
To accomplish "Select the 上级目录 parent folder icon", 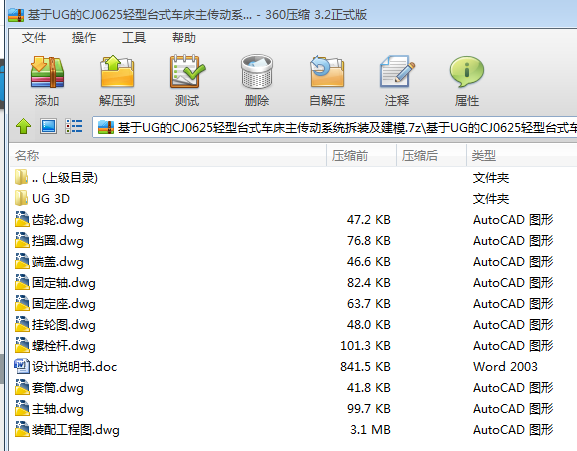I will pos(21,177).
